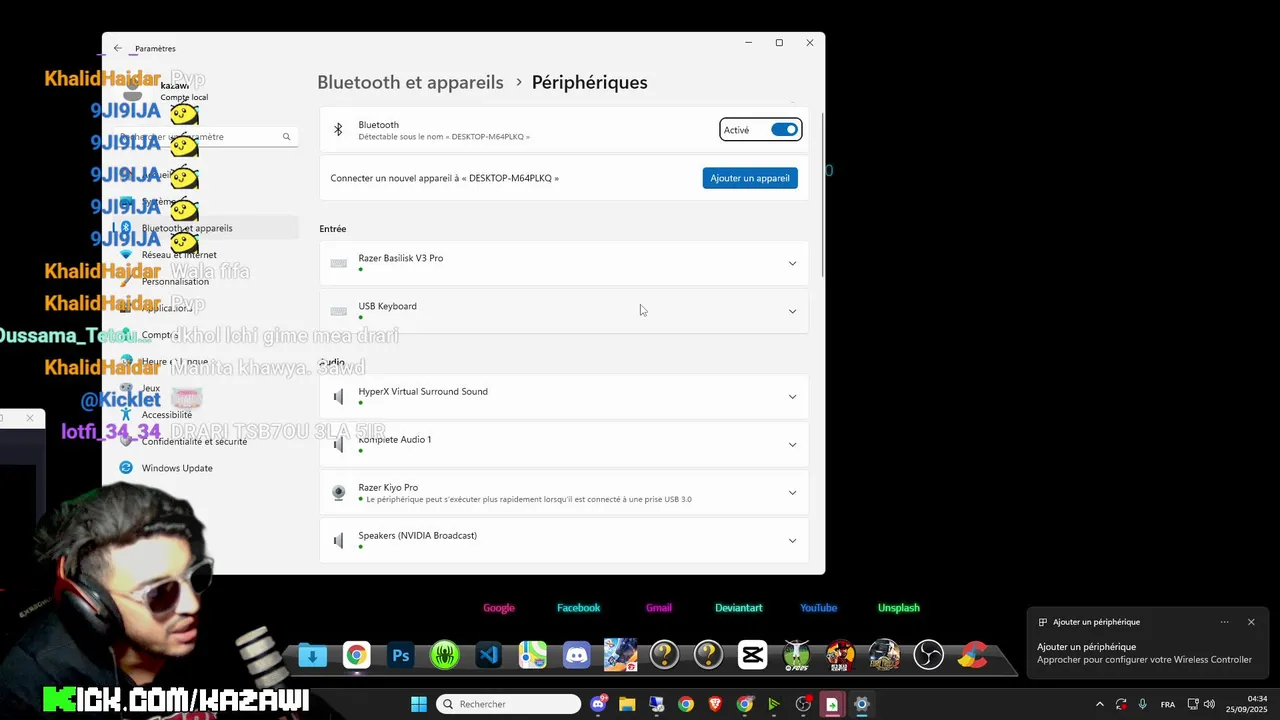
Task: Launch Discord from the desktop dock
Action: point(577,656)
